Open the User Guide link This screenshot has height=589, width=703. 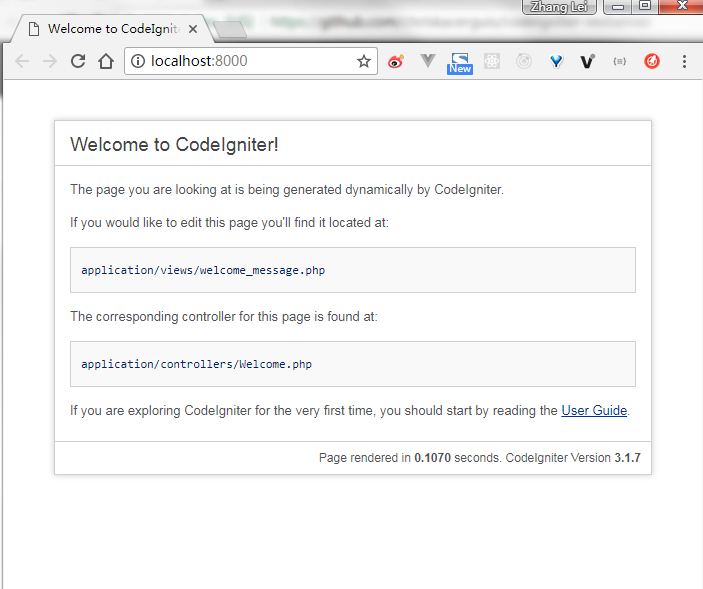(594, 410)
